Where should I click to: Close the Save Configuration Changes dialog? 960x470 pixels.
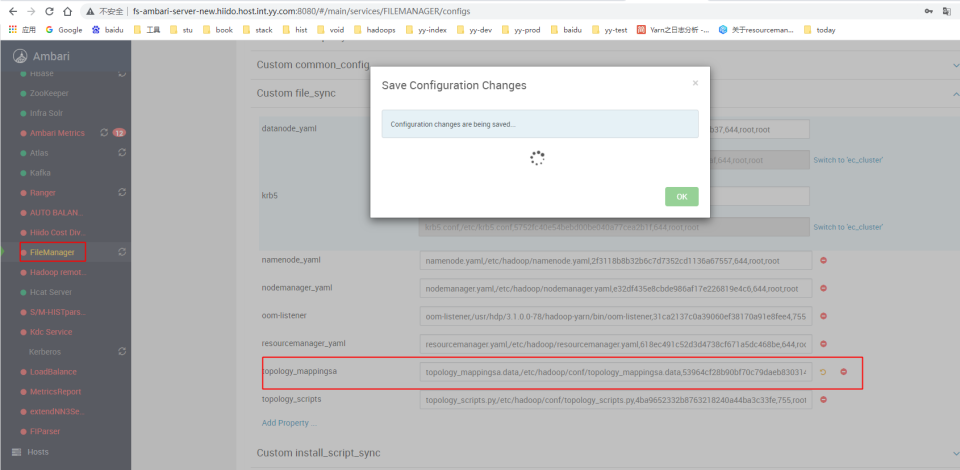click(x=695, y=84)
